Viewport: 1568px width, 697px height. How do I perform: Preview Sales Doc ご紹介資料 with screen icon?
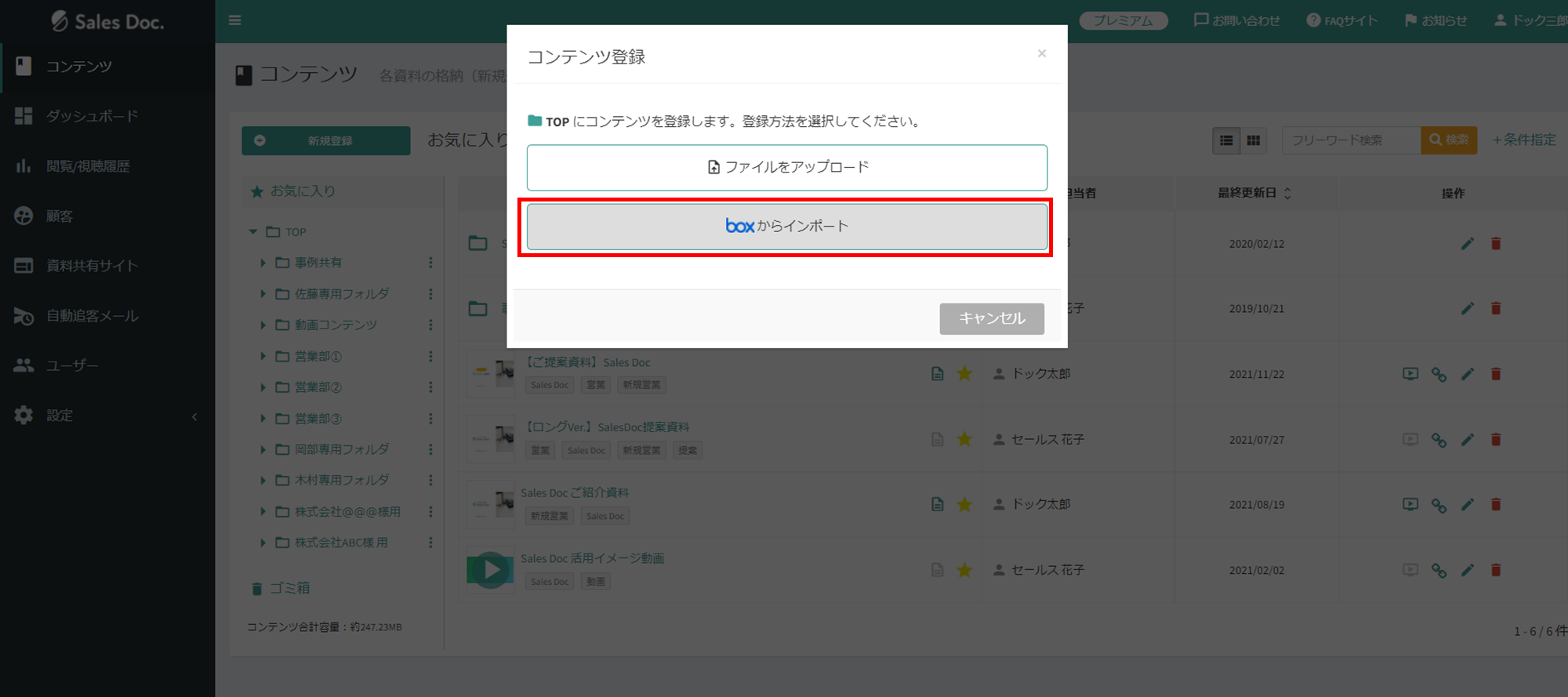[x=1410, y=504]
